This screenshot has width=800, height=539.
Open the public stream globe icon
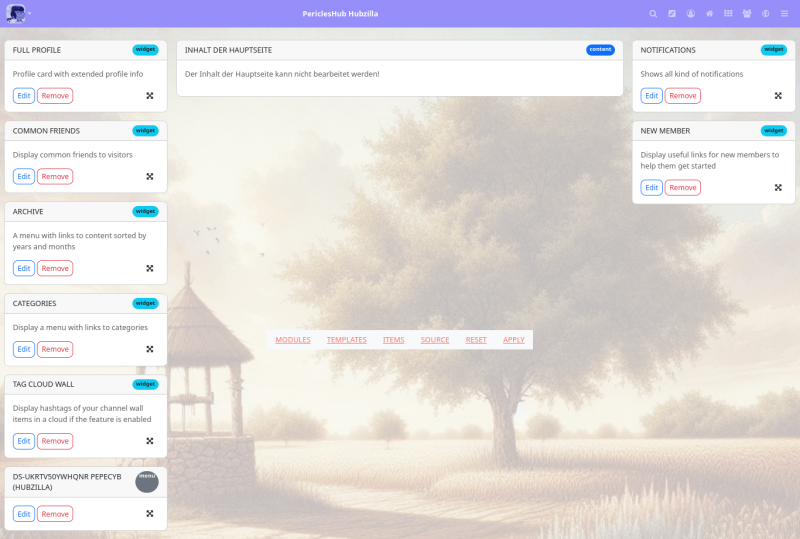pos(765,14)
